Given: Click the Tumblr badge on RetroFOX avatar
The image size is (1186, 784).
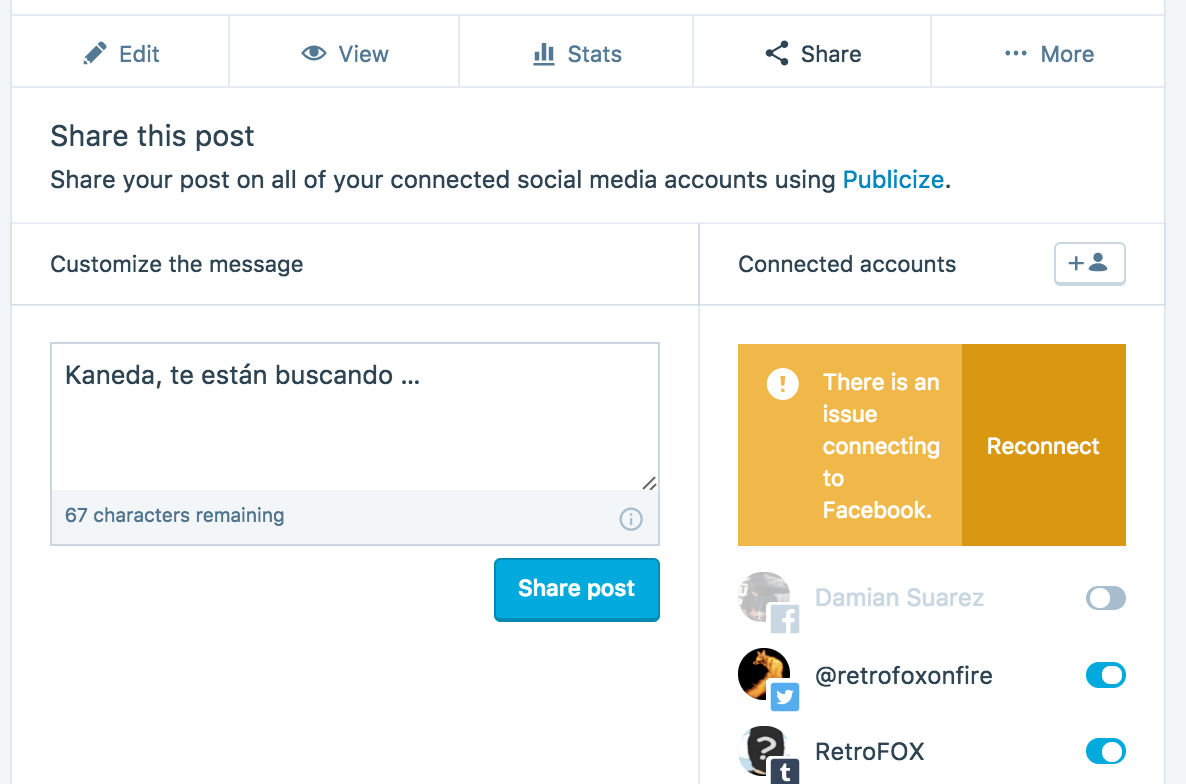Looking at the screenshot, I should pyautogui.click(x=785, y=772).
